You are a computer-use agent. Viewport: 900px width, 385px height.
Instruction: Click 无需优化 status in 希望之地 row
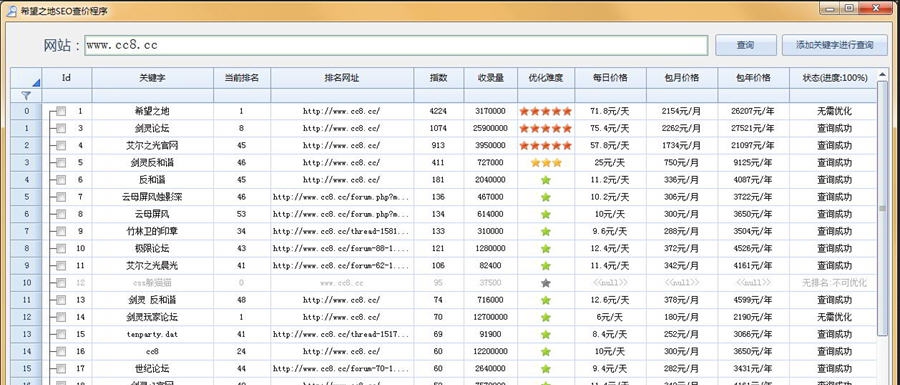tap(835, 111)
